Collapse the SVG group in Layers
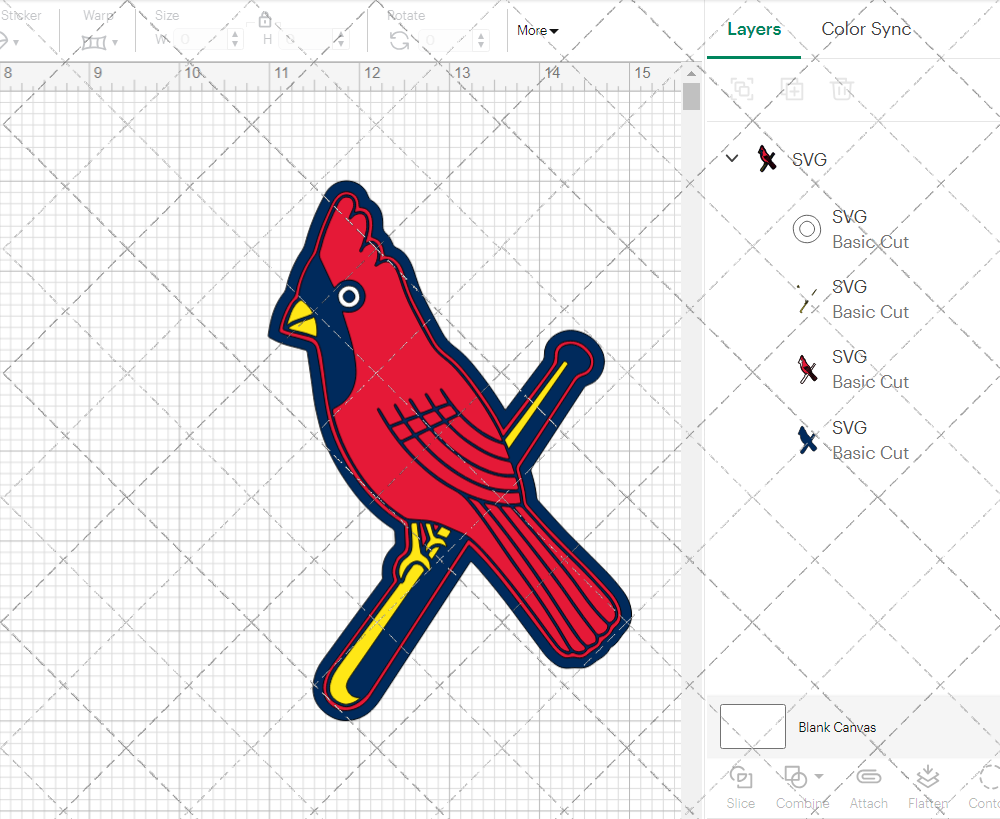Image resolution: width=1000 pixels, height=819 pixels. point(732,158)
